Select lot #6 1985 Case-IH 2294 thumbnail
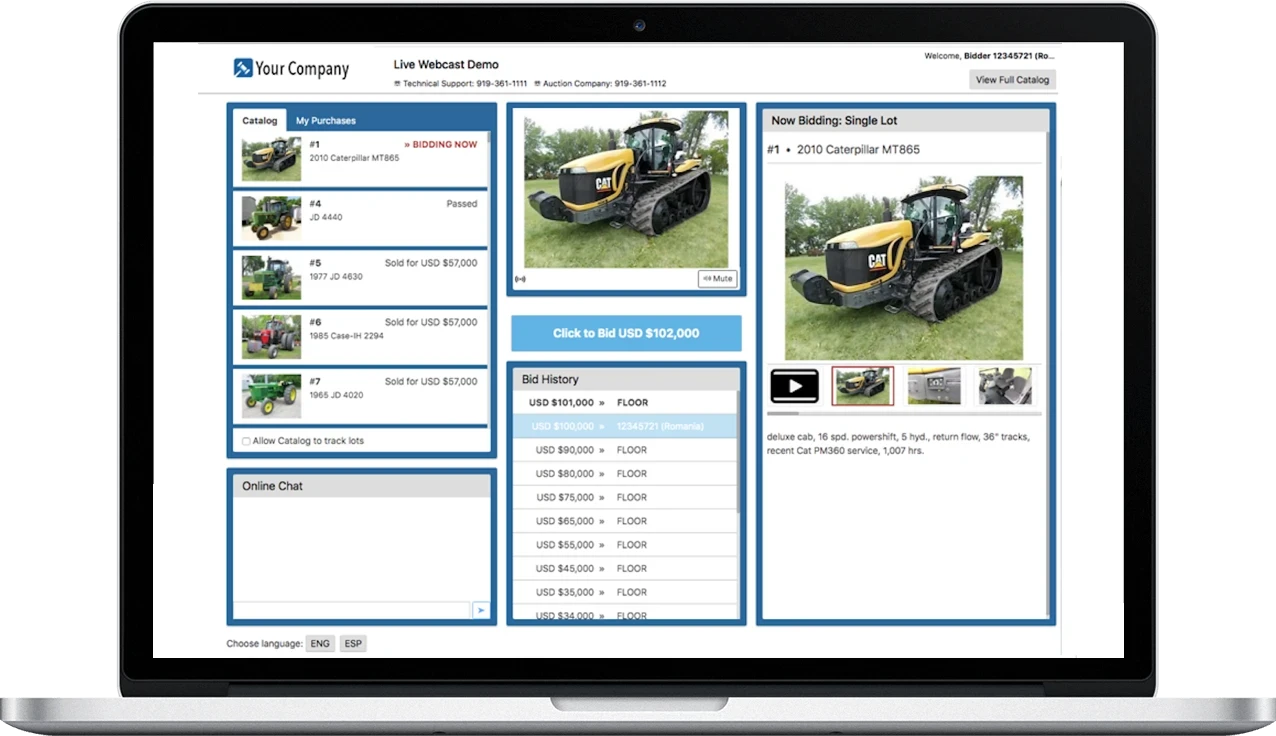This screenshot has height=736, width=1276. [271, 337]
